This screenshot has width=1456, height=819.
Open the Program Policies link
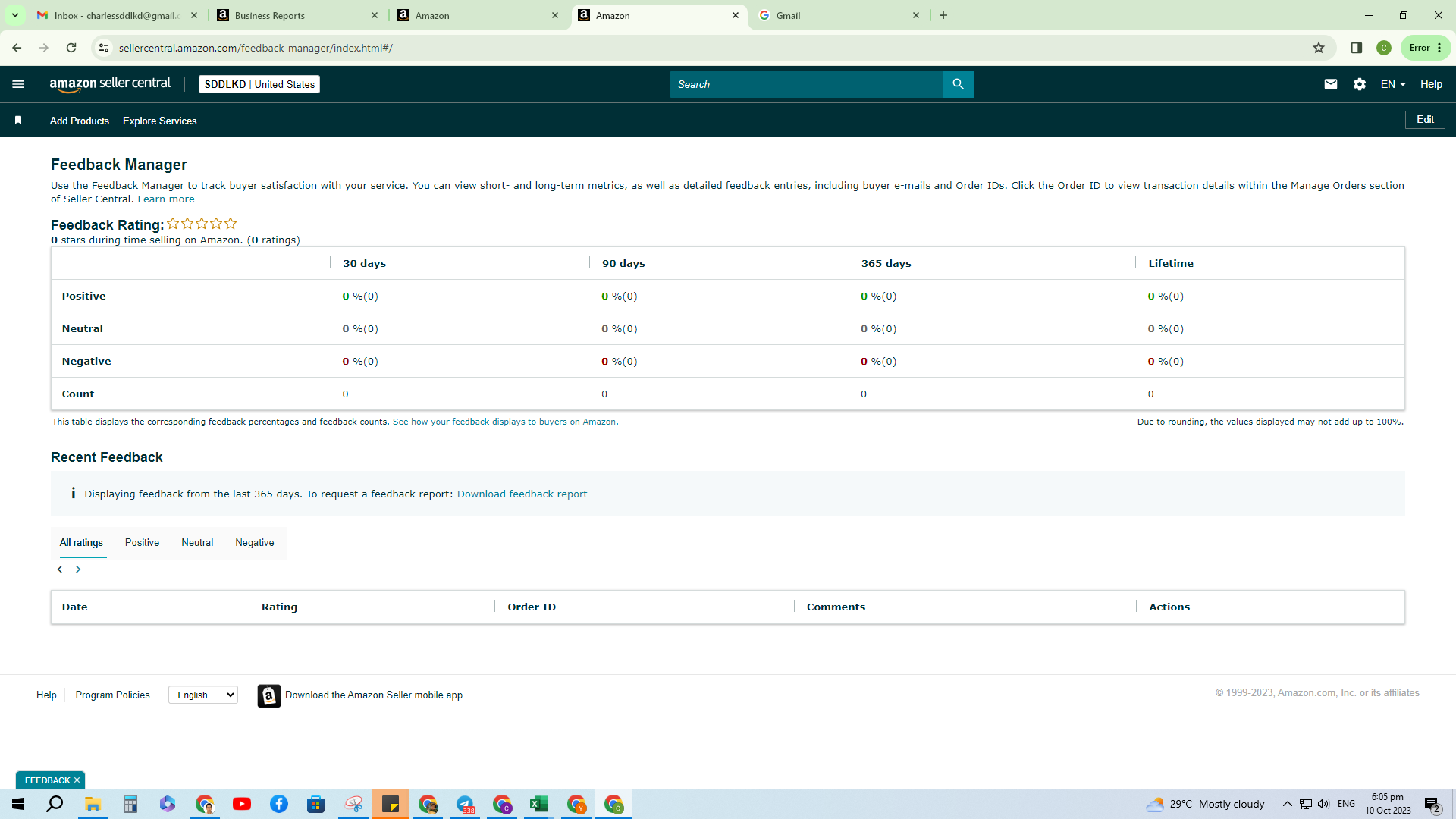tap(113, 695)
